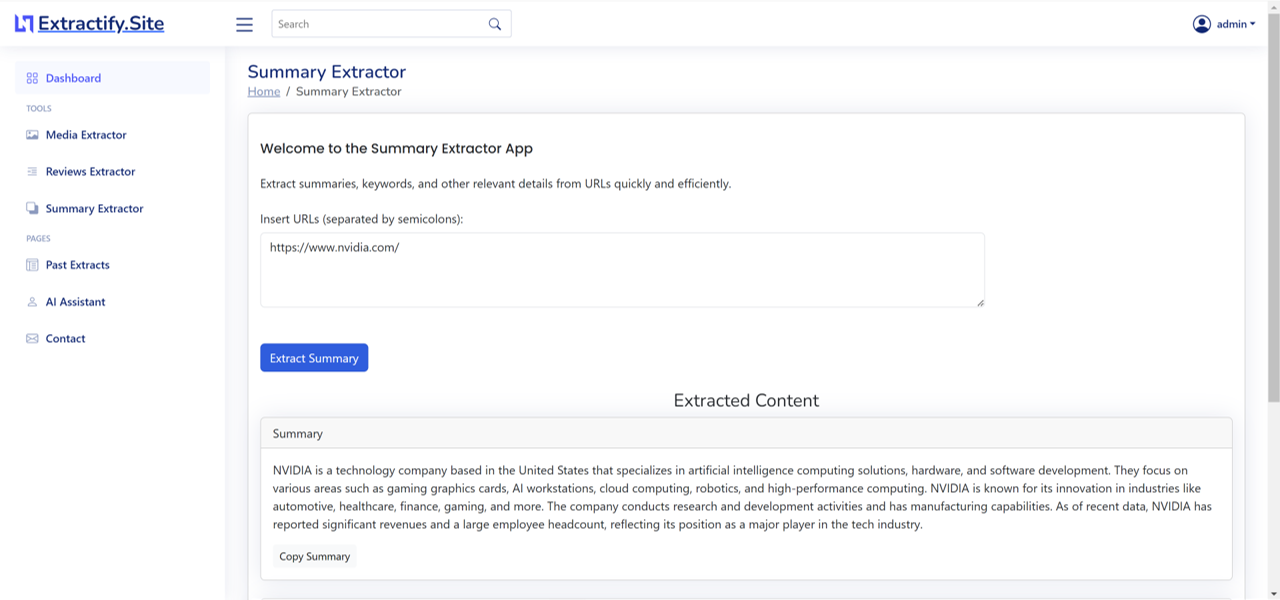Click the Extractify.Site logo icon
The image size is (1280, 600).
pyautogui.click(x=24, y=24)
